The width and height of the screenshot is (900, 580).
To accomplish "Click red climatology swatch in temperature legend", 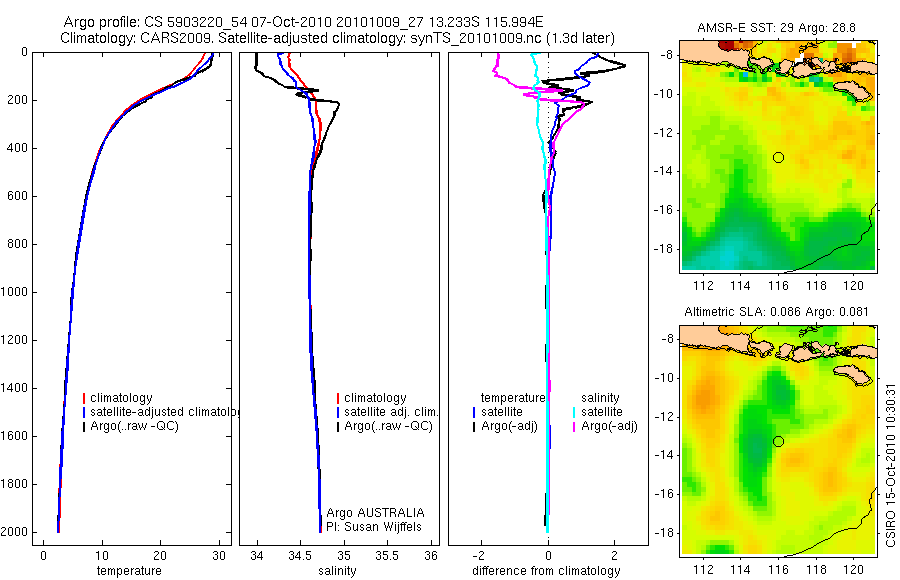I will 84,398.
